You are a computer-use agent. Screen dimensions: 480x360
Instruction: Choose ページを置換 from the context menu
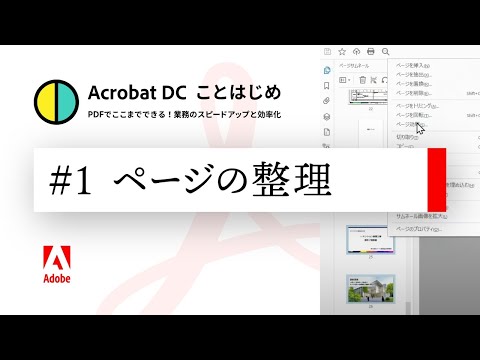tap(413, 84)
